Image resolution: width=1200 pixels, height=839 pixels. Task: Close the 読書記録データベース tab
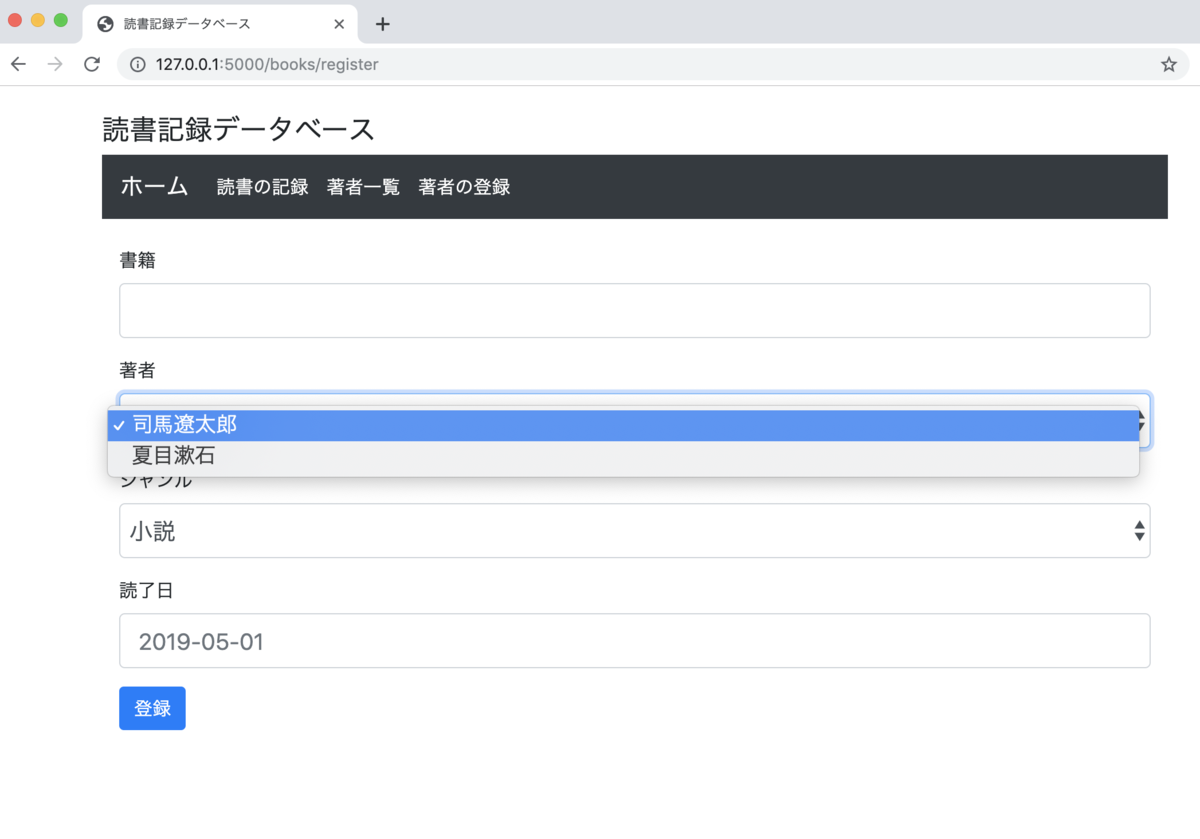pos(339,24)
